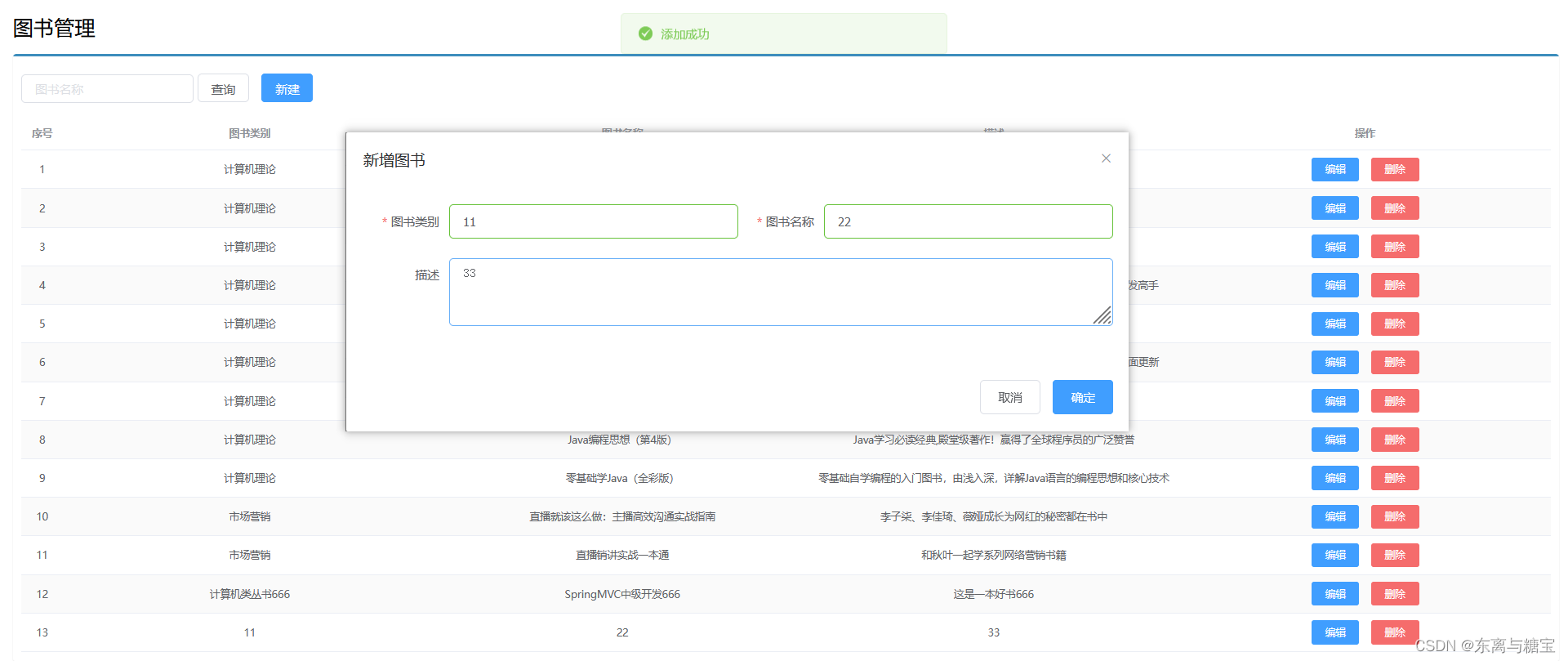The height and width of the screenshot is (661, 1568).
Task: Click 市场营销 category in row 10
Action: coord(250,516)
